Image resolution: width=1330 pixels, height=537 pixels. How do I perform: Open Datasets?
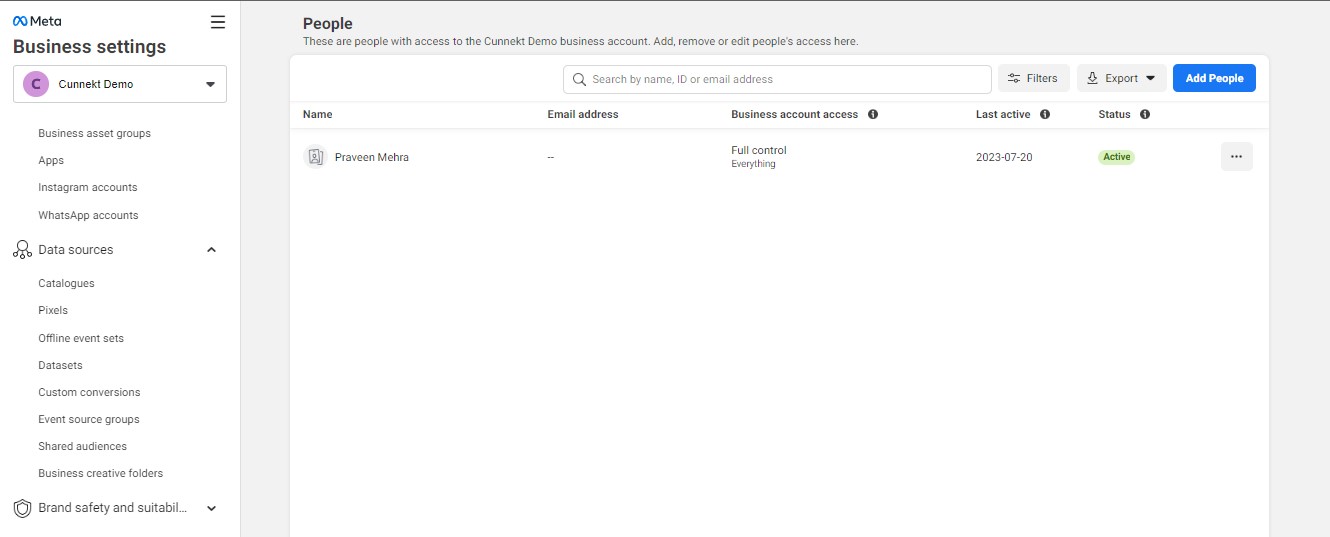click(x=60, y=365)
